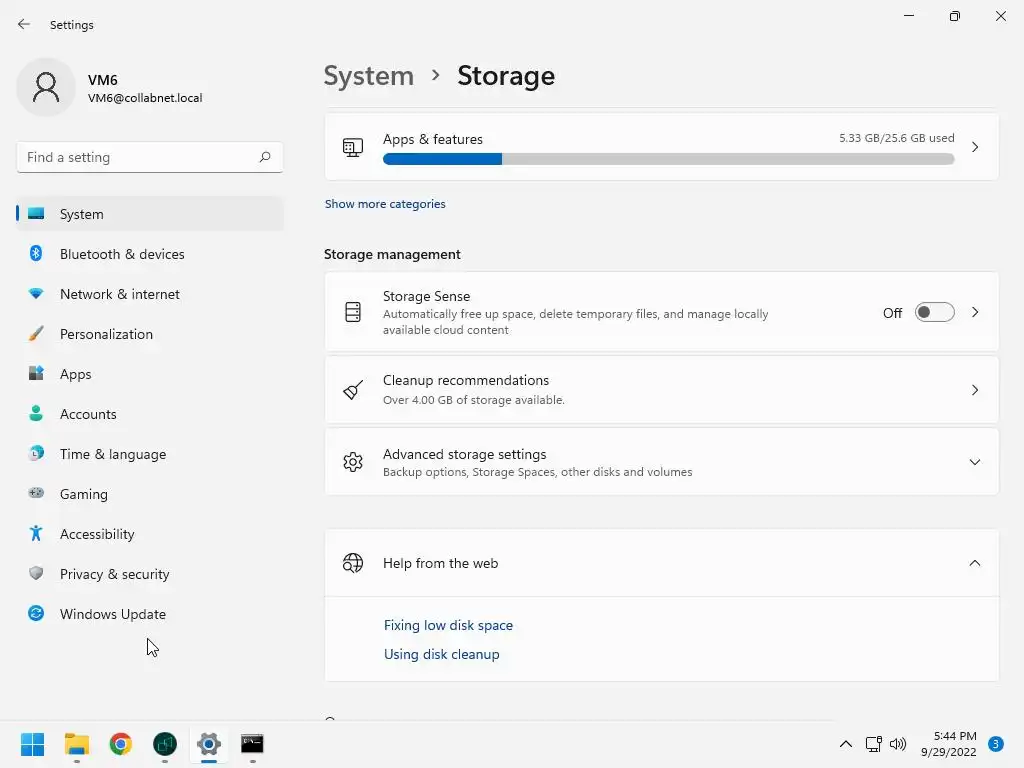Open Chrome from the taskbar

point(121,744)
